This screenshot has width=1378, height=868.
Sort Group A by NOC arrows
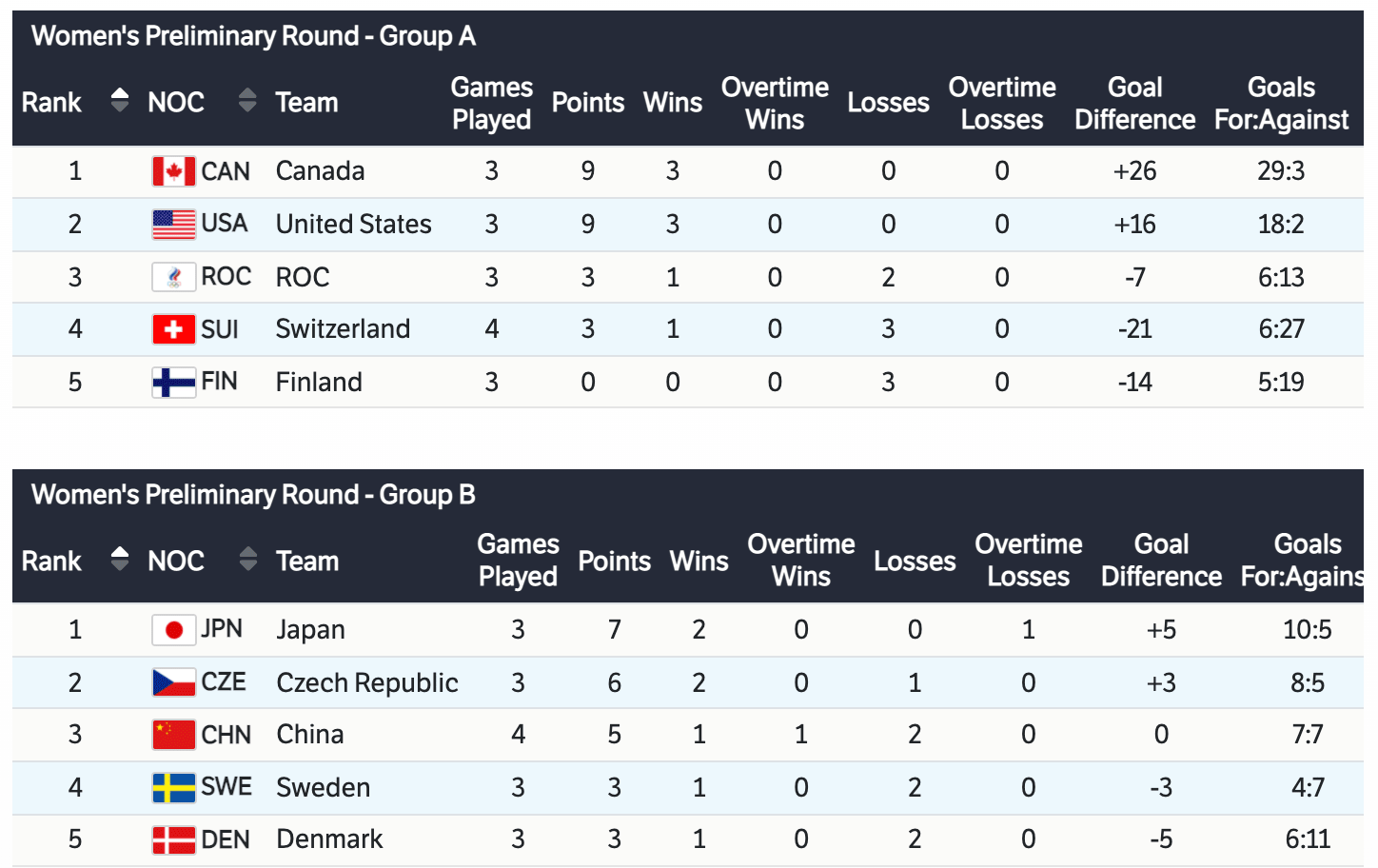pyautogui.click(x=247, y=100)
